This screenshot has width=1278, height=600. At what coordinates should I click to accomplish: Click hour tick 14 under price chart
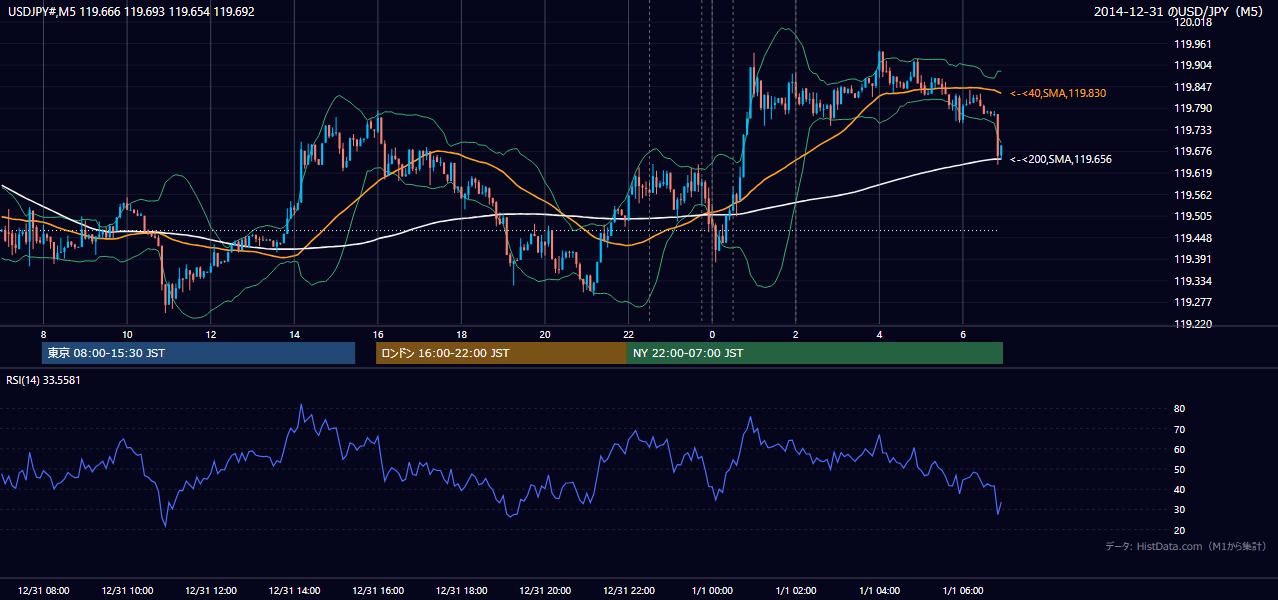(x=294, y=333)
